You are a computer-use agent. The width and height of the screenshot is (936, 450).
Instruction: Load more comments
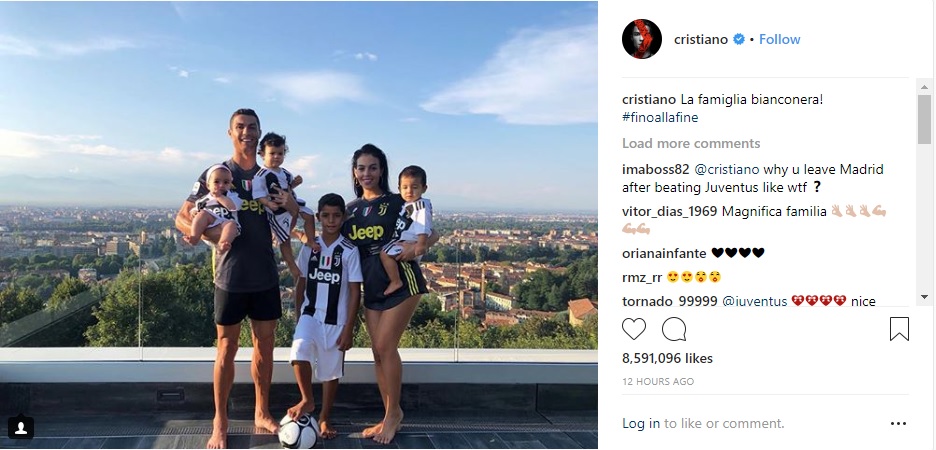pyautogui.click(x=691, y=143)
